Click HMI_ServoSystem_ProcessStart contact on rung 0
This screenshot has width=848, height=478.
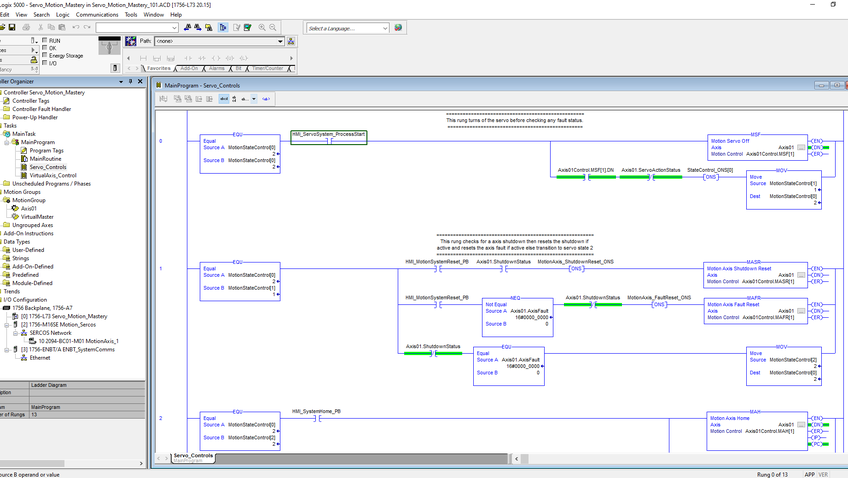[x=329, y=137]
